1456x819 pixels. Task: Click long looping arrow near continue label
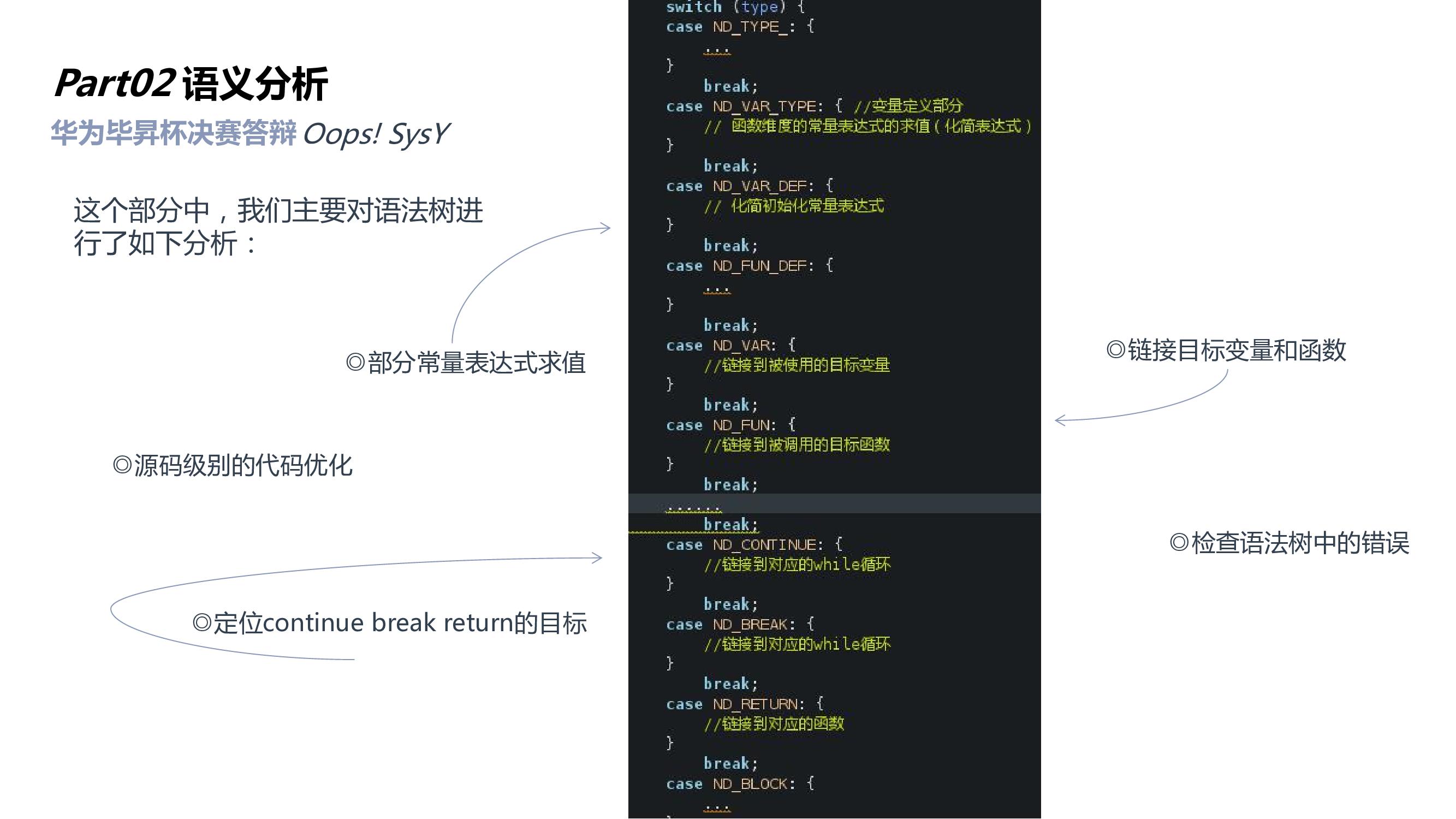click(x=339, y=567)
